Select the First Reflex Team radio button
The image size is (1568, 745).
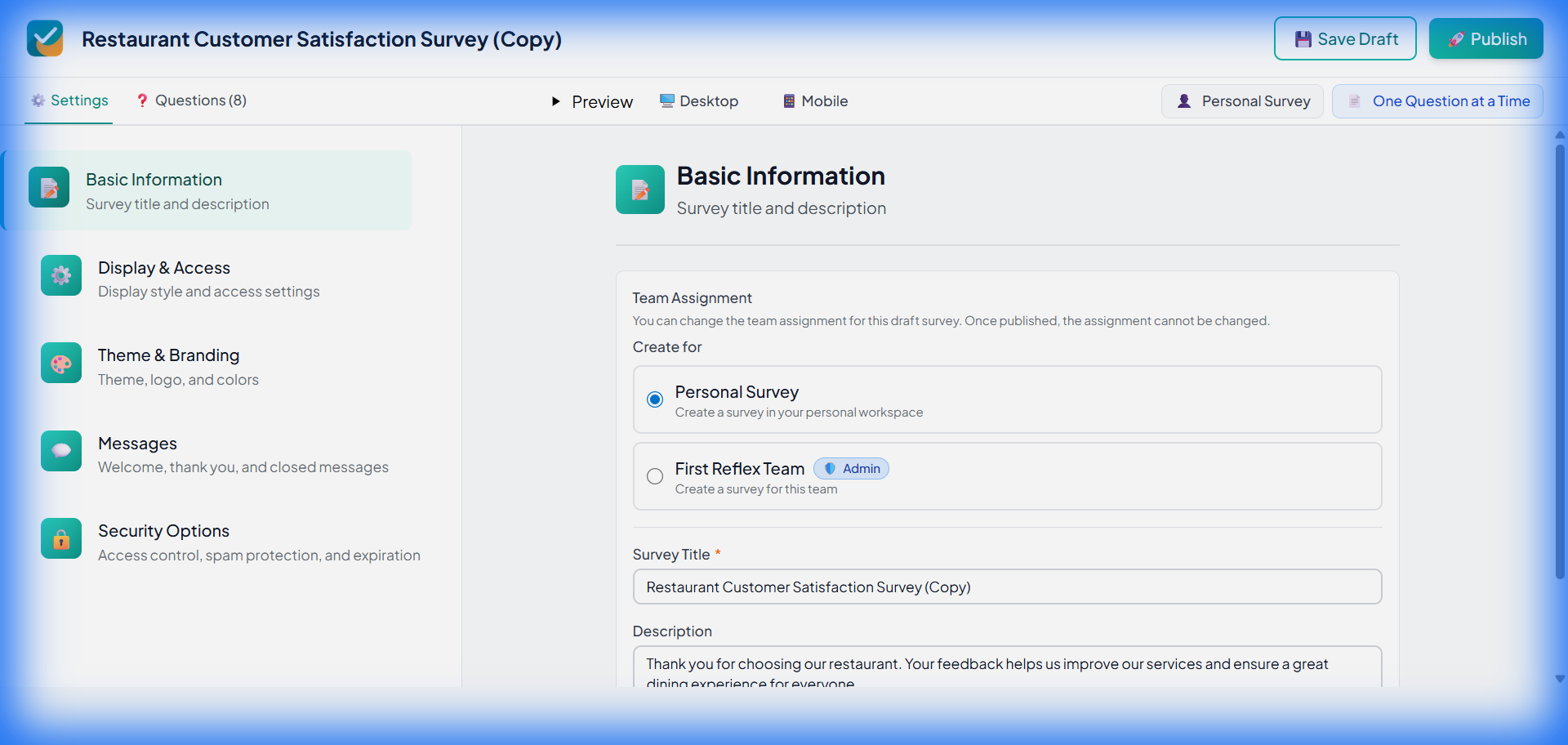[654, 476]
